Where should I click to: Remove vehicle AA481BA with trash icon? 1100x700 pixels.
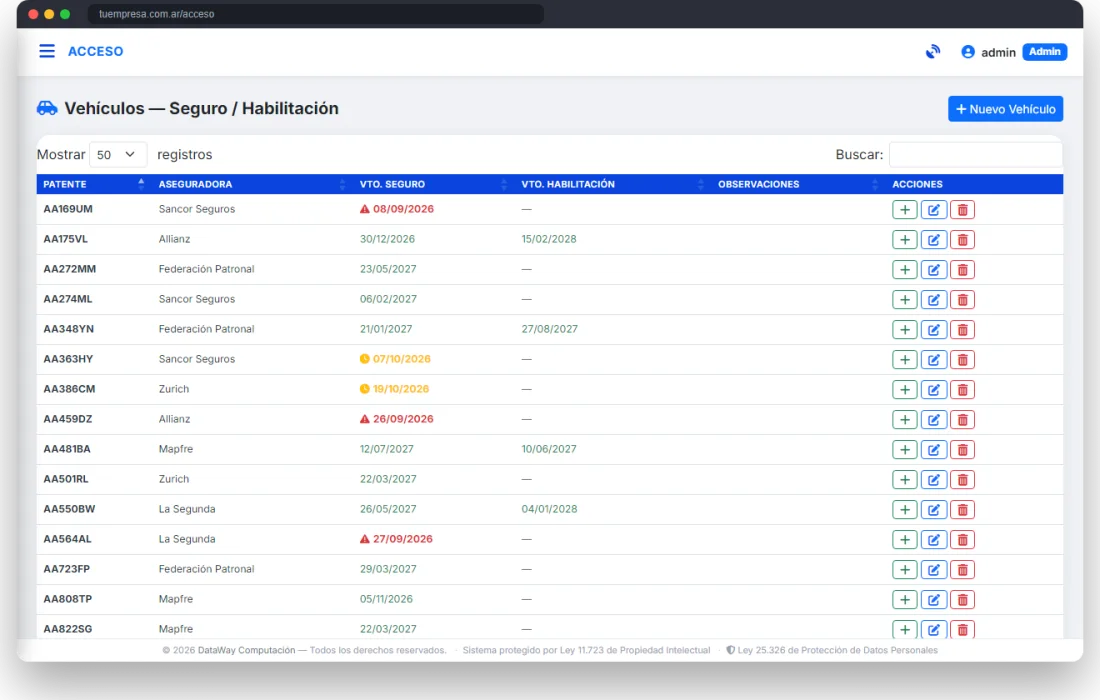962,450
